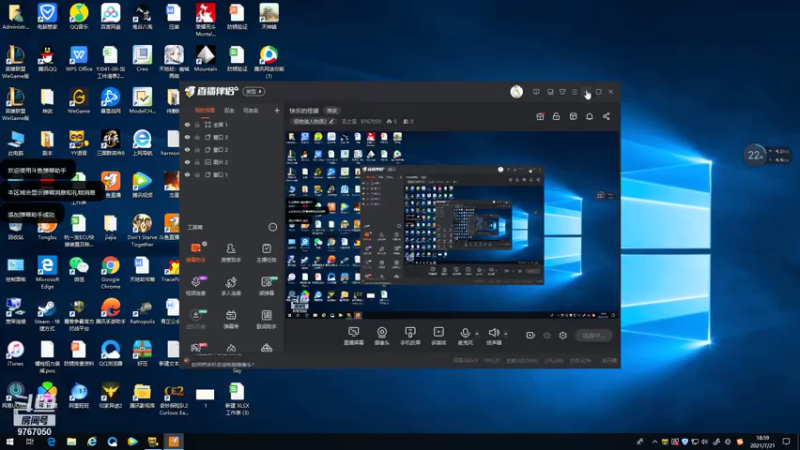Toggle visibility eye of 窗口 2 source

[x=187, y=149]
